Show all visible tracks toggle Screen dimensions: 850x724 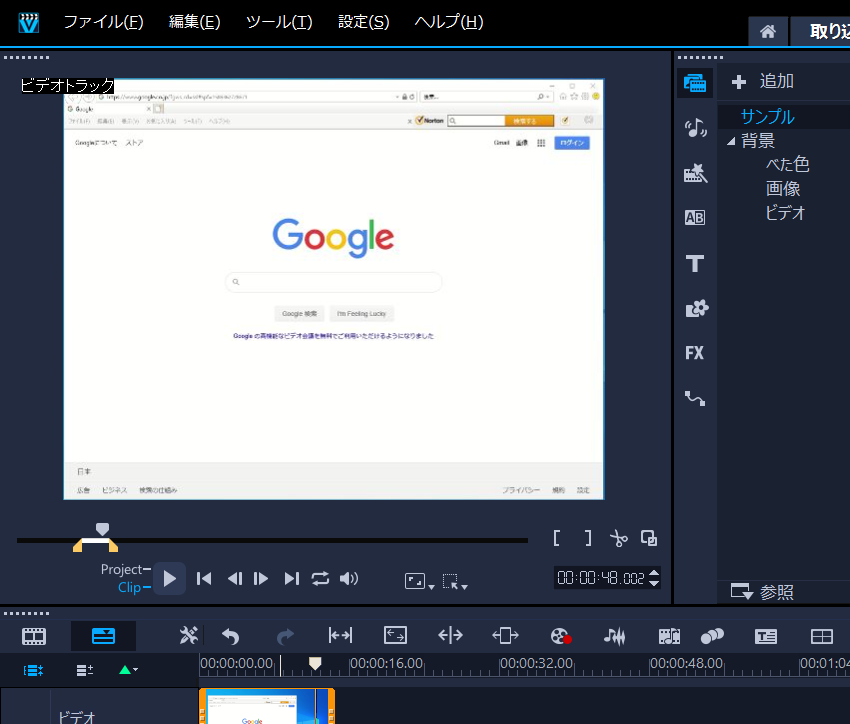[33, 670]
